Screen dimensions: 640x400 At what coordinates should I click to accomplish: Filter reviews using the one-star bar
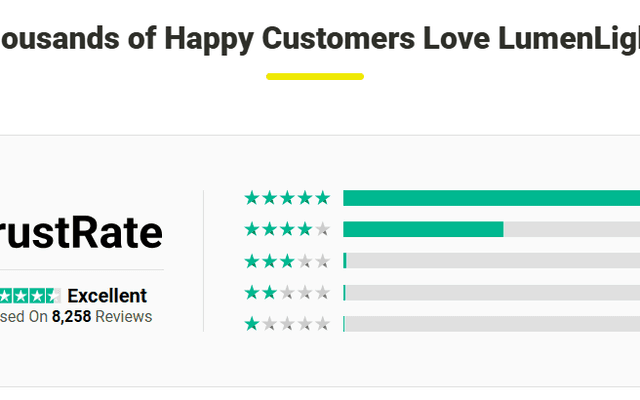[x=490, y=323]
